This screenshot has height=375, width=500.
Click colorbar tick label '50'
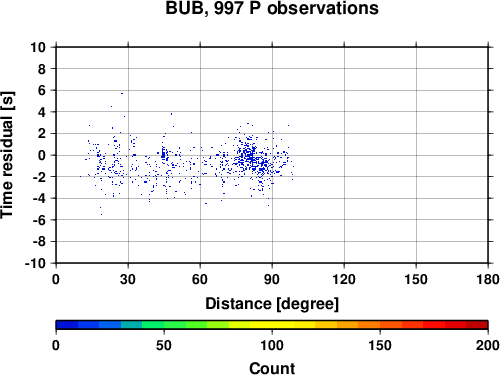[164, 345]
